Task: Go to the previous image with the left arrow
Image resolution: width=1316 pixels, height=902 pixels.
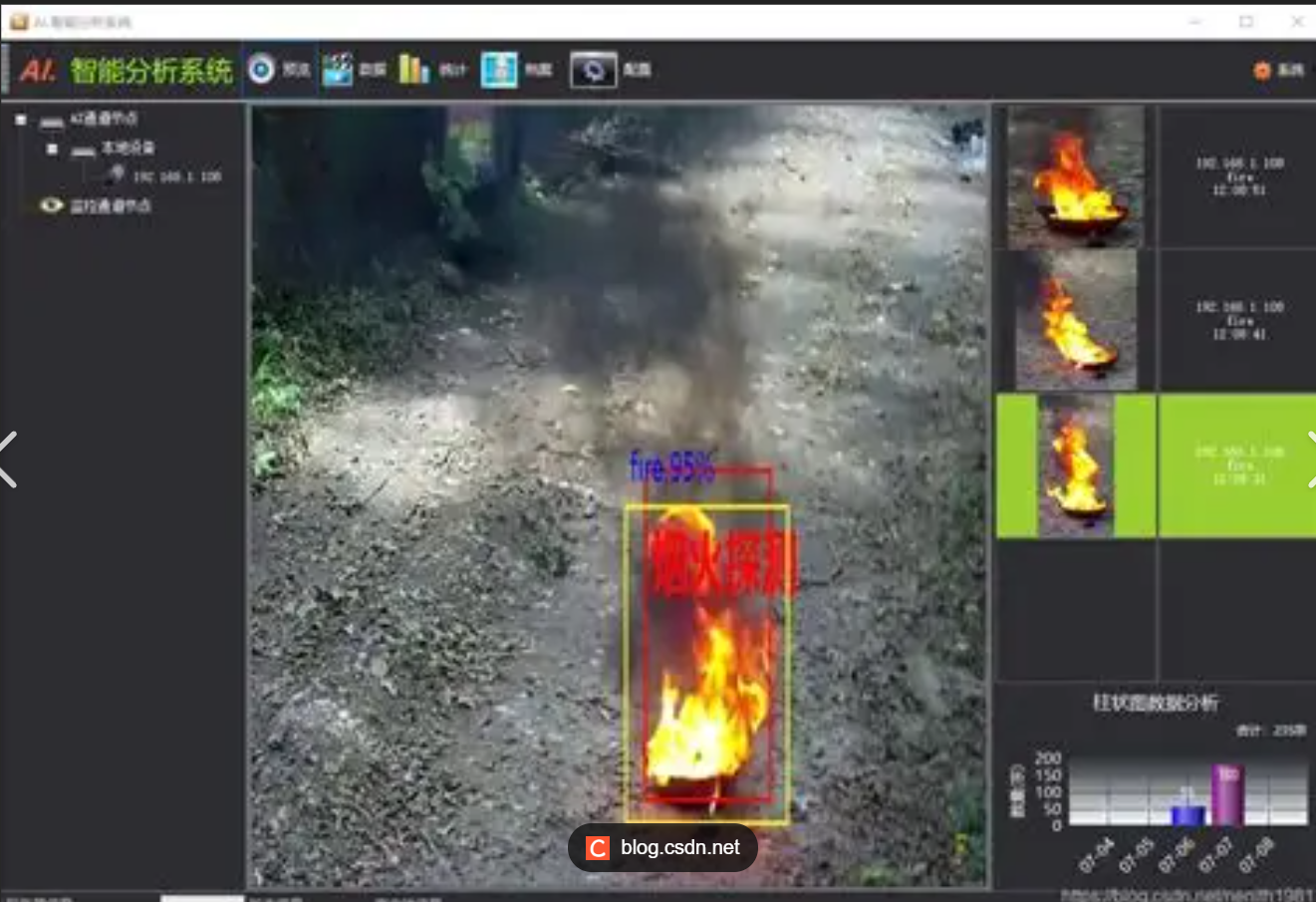Action: click(9, 459)
